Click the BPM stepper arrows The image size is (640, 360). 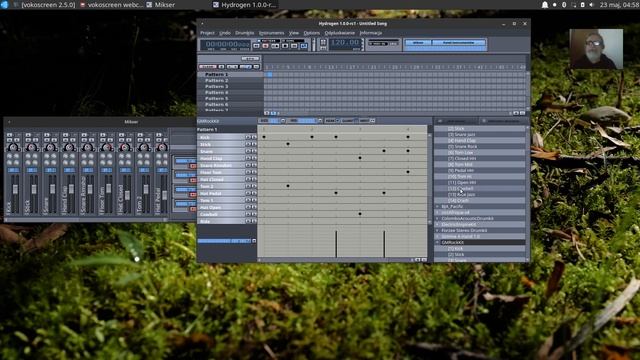[362, 44]
